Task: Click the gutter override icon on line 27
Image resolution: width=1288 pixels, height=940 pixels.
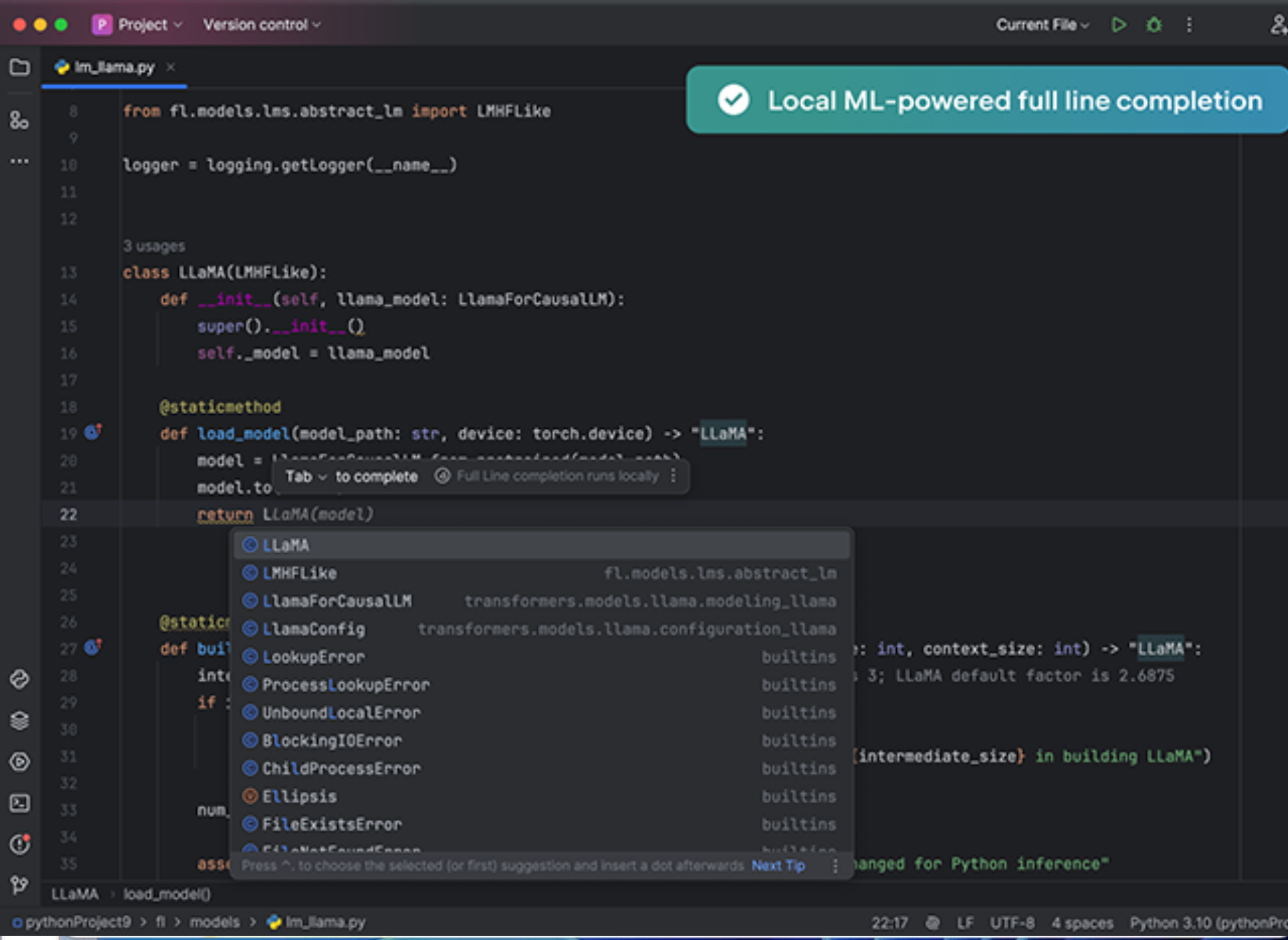Action: [x=92, y=647]
